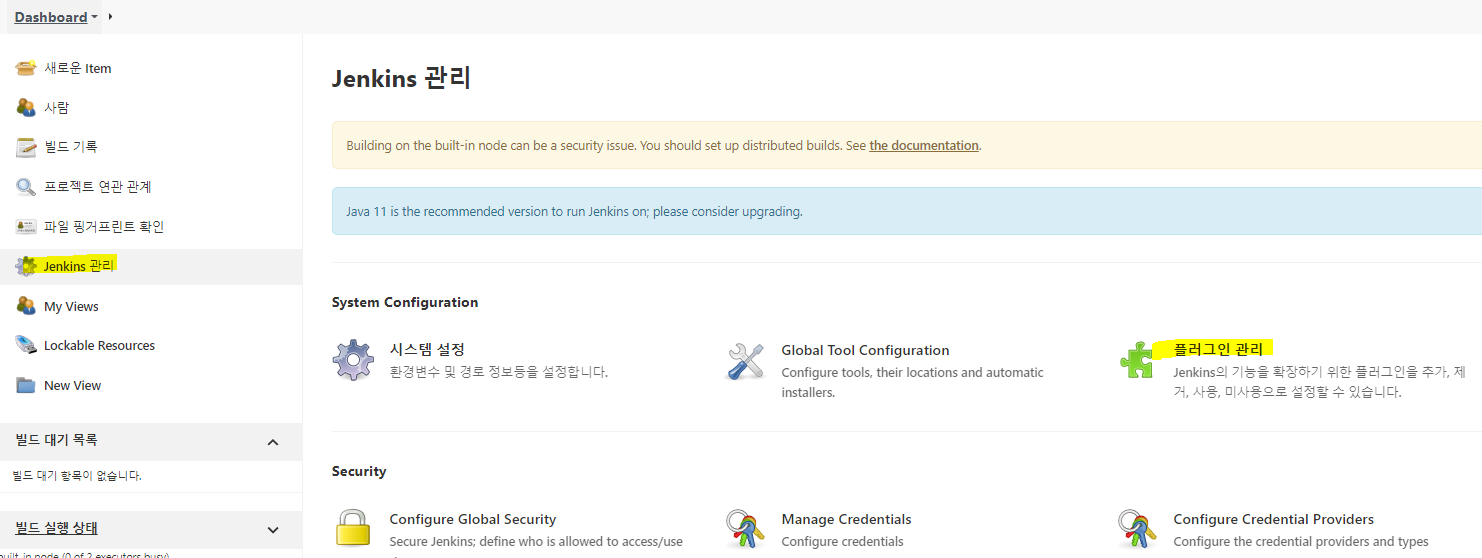Click the 파일 핑거프린트 확인 icon
Screen dimensions: 1482x558
click(26, 227)
